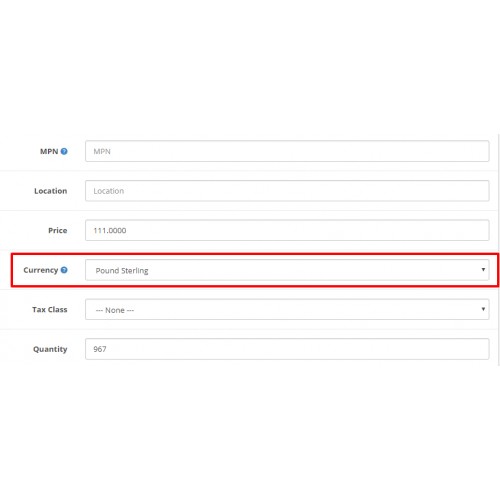This screenshot has width=500, height=500.
Task: Click the Currency help question-mark icon
Action: pos(64,270)
